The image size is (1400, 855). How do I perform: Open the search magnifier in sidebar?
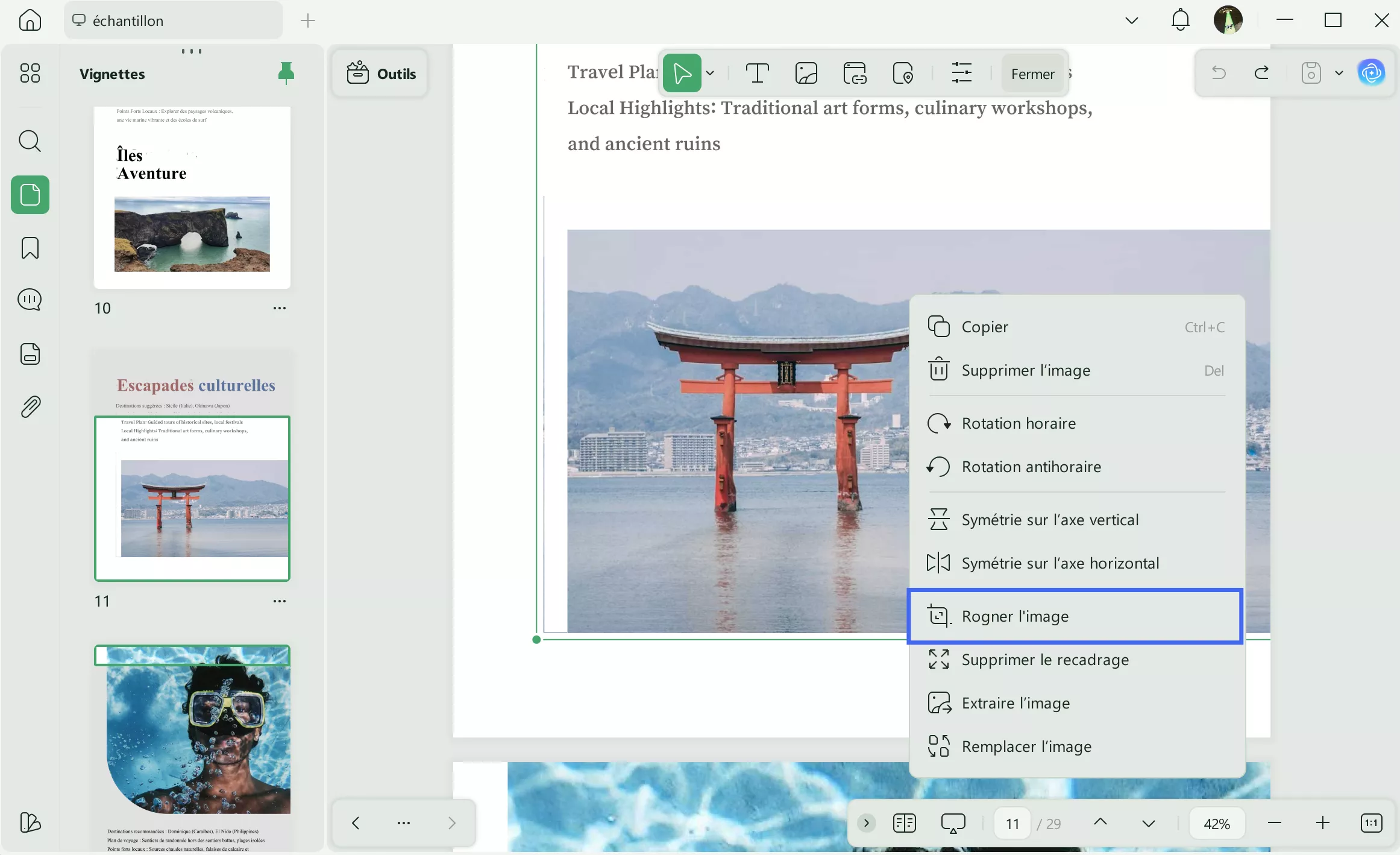[x=30, y=142]
